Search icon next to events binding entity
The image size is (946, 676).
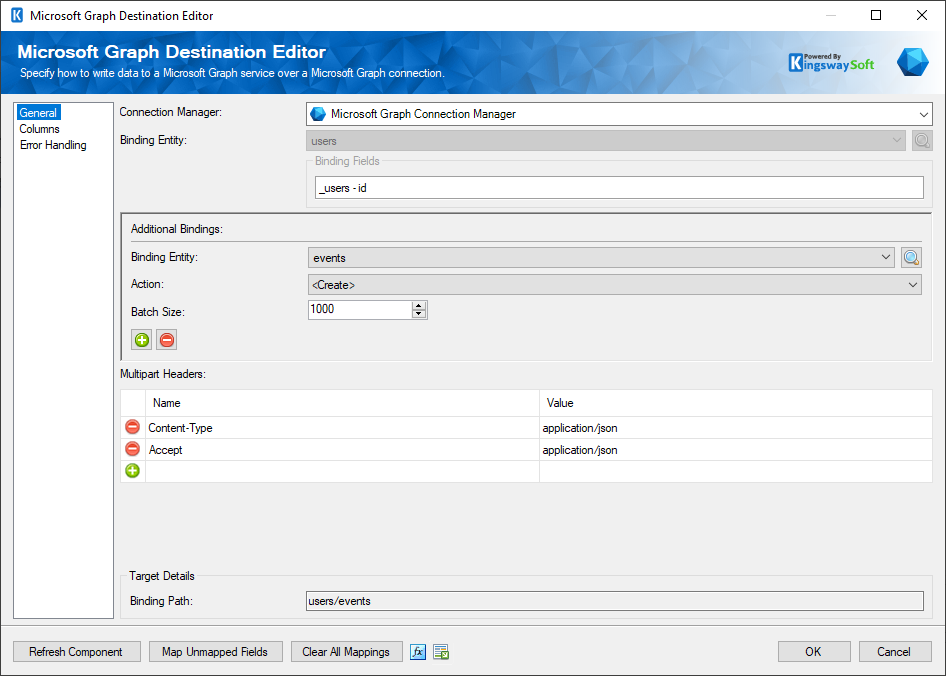(x=911, y=258)
